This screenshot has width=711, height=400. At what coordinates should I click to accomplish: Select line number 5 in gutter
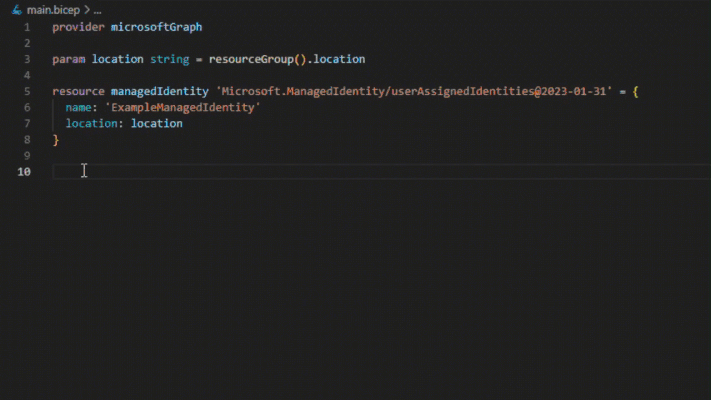[27, 92]
